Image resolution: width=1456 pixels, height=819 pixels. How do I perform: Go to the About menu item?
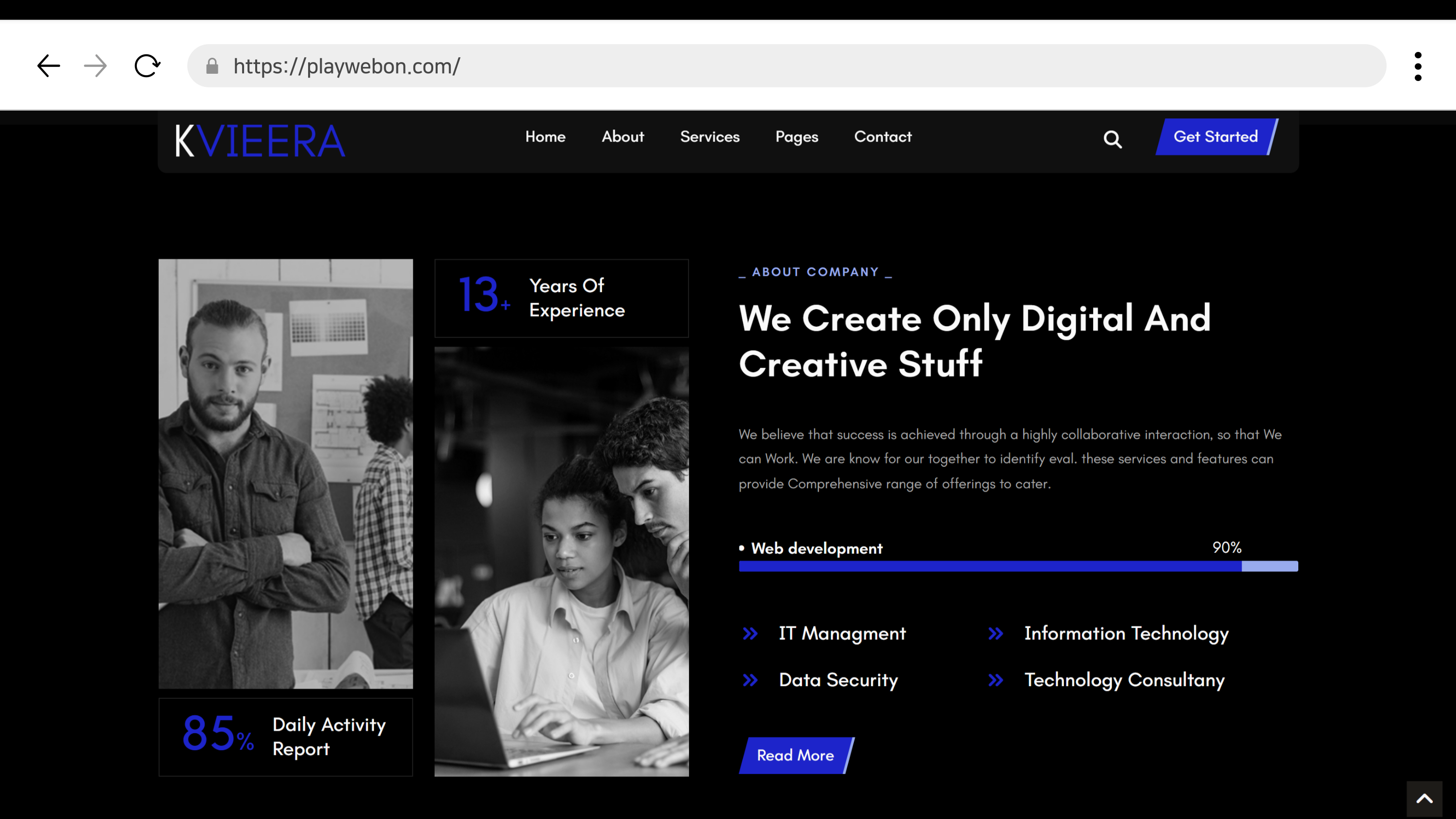622,137
